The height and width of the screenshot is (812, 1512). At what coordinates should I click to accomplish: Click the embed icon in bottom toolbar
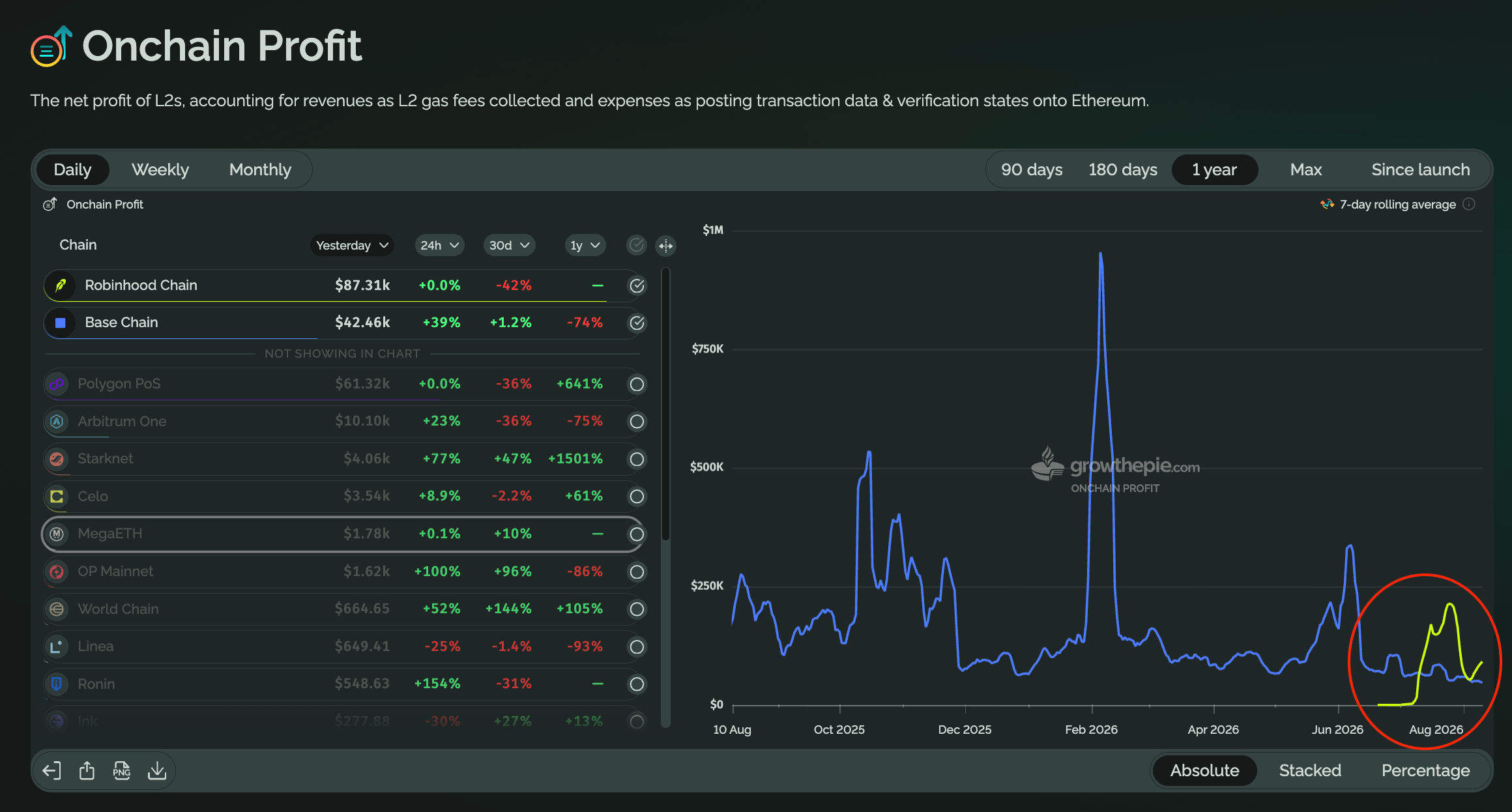[x=51, y=771]
